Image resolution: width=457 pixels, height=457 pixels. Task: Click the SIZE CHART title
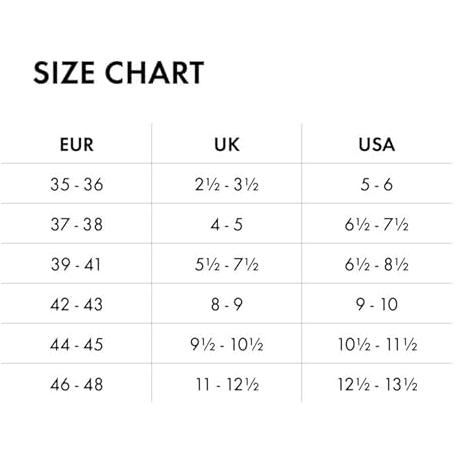[118, 73]
